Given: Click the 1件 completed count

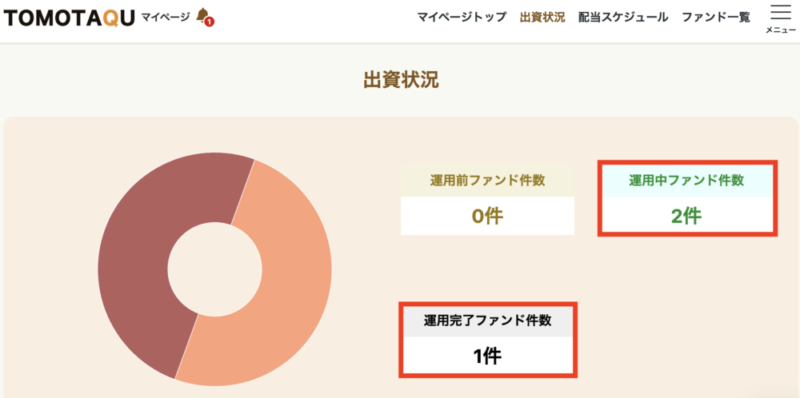Looking at the screenshot, I should click(487, 356).
